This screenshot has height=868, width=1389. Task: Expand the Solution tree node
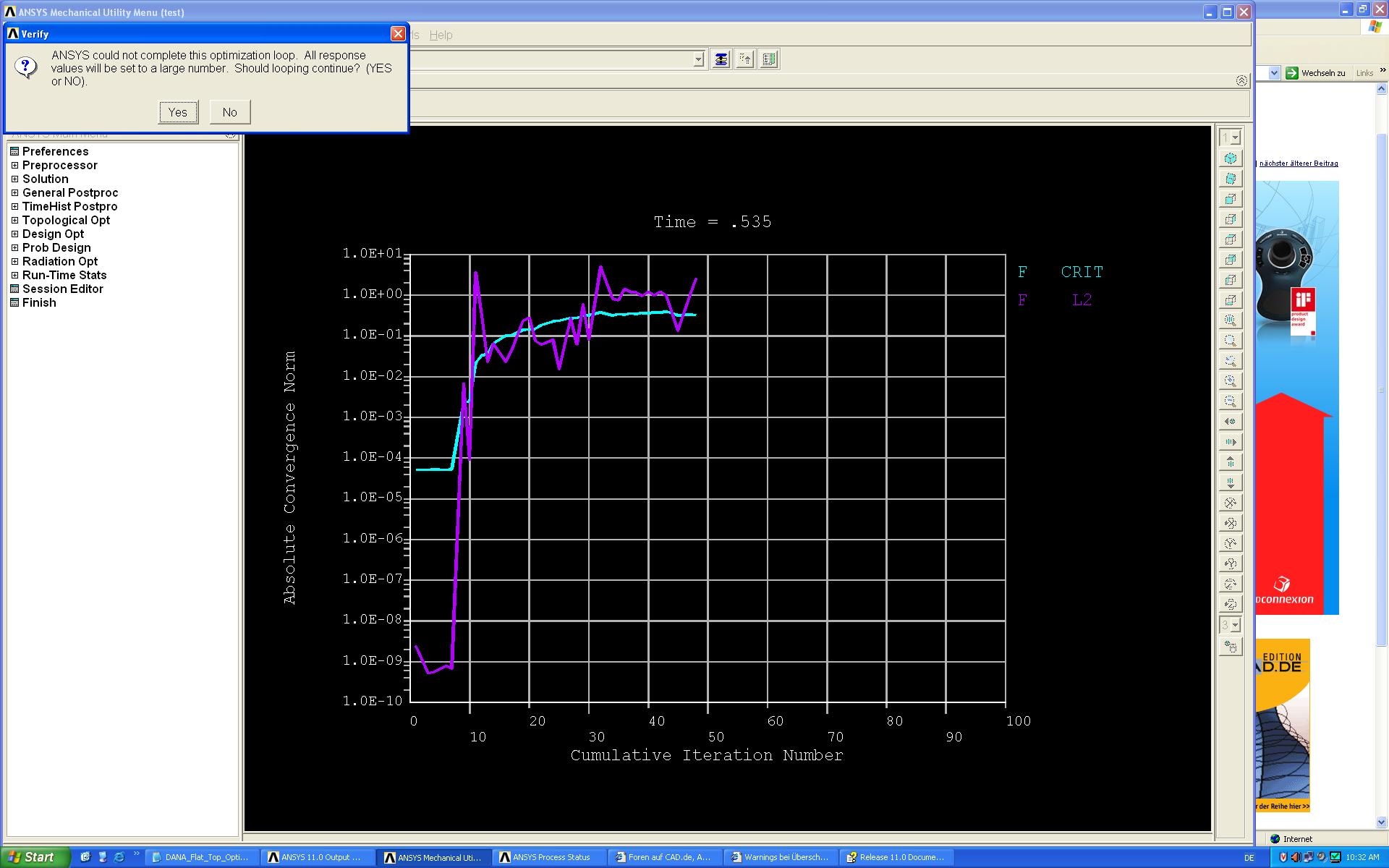(x=14, y=179)
